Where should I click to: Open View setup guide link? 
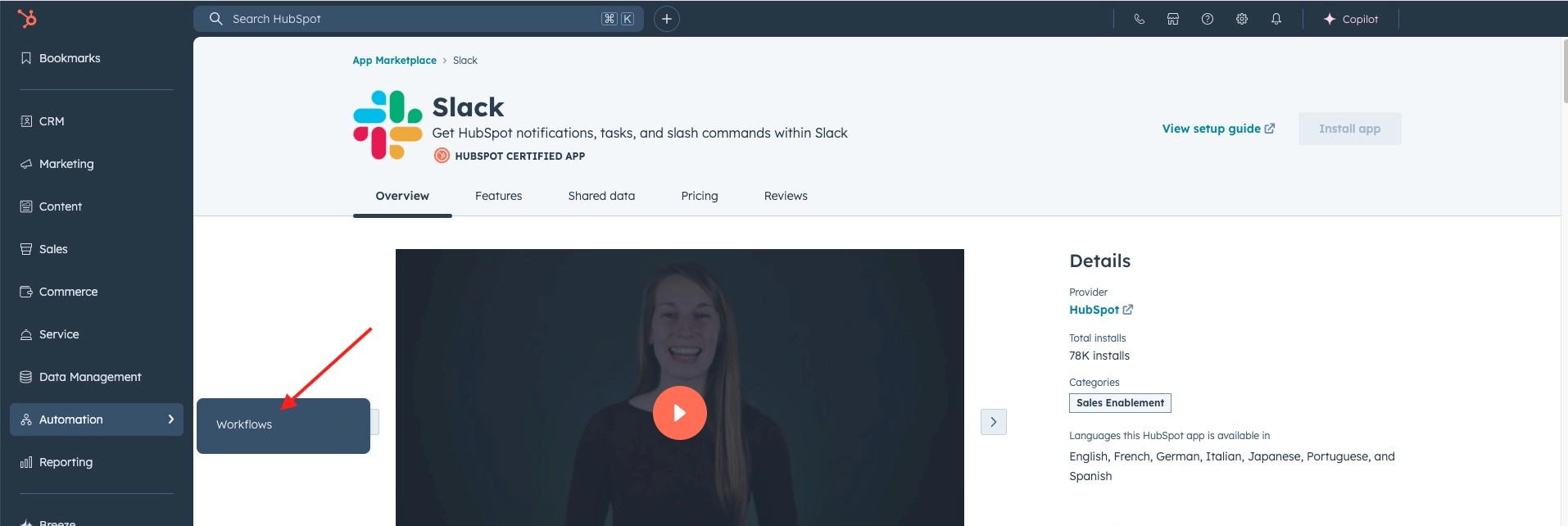[1218, 129]
